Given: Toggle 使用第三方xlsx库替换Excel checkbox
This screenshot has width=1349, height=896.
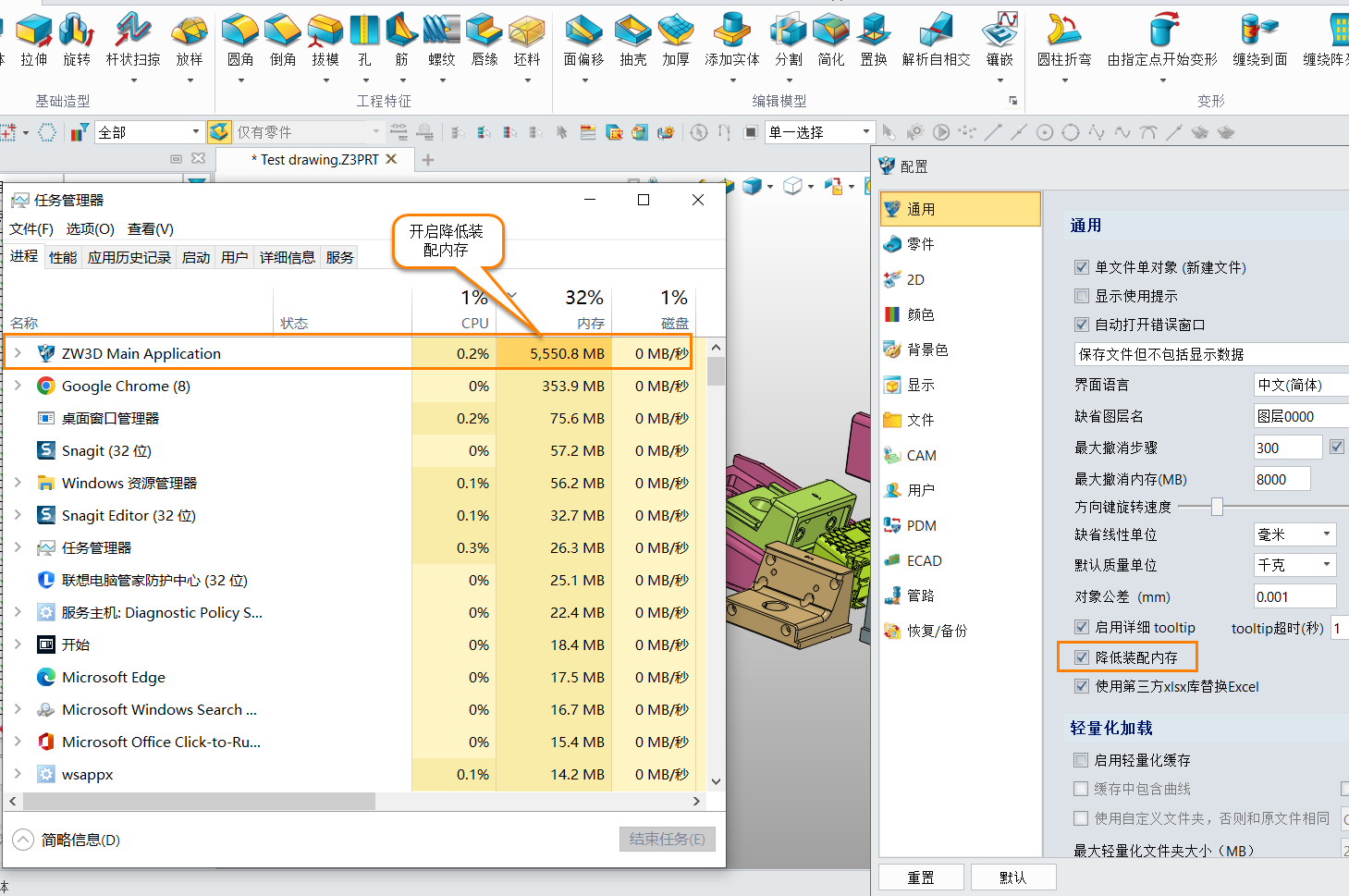Looking at the screenshot, I should tap(1082, 686).
